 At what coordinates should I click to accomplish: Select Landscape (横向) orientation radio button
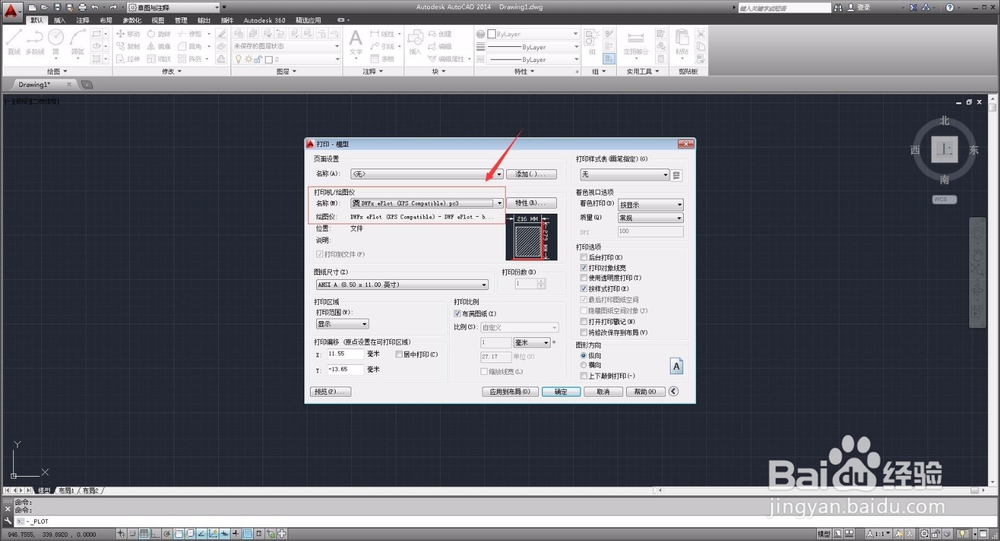point(584,365)
